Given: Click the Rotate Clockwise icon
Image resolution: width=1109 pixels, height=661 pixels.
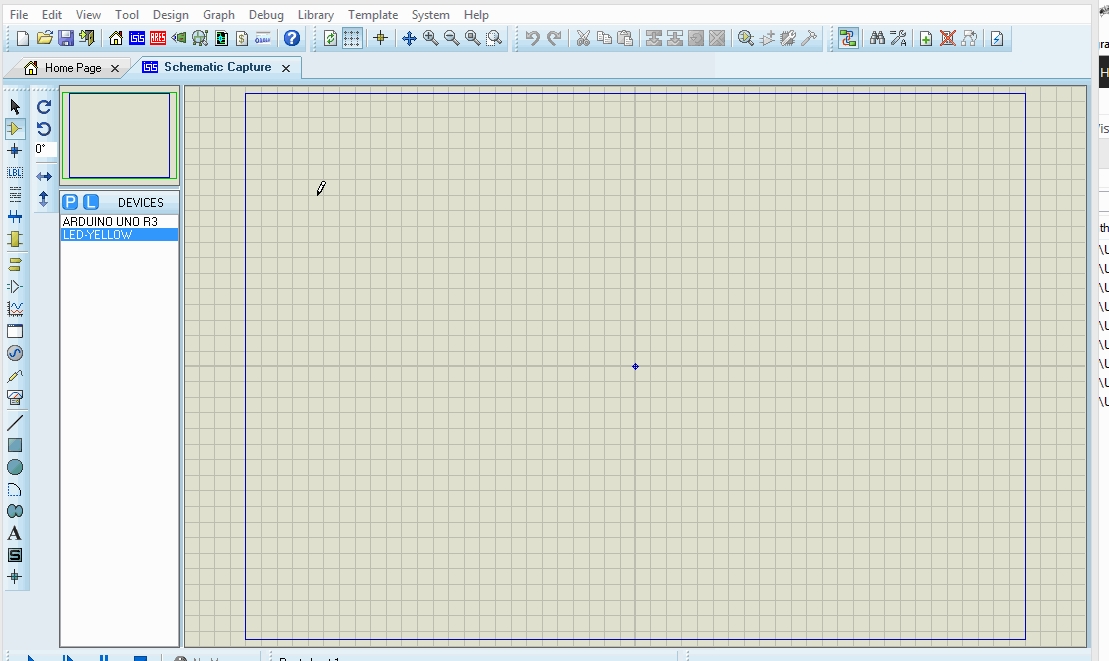Looking at the screenshot, I should point(44,107).
